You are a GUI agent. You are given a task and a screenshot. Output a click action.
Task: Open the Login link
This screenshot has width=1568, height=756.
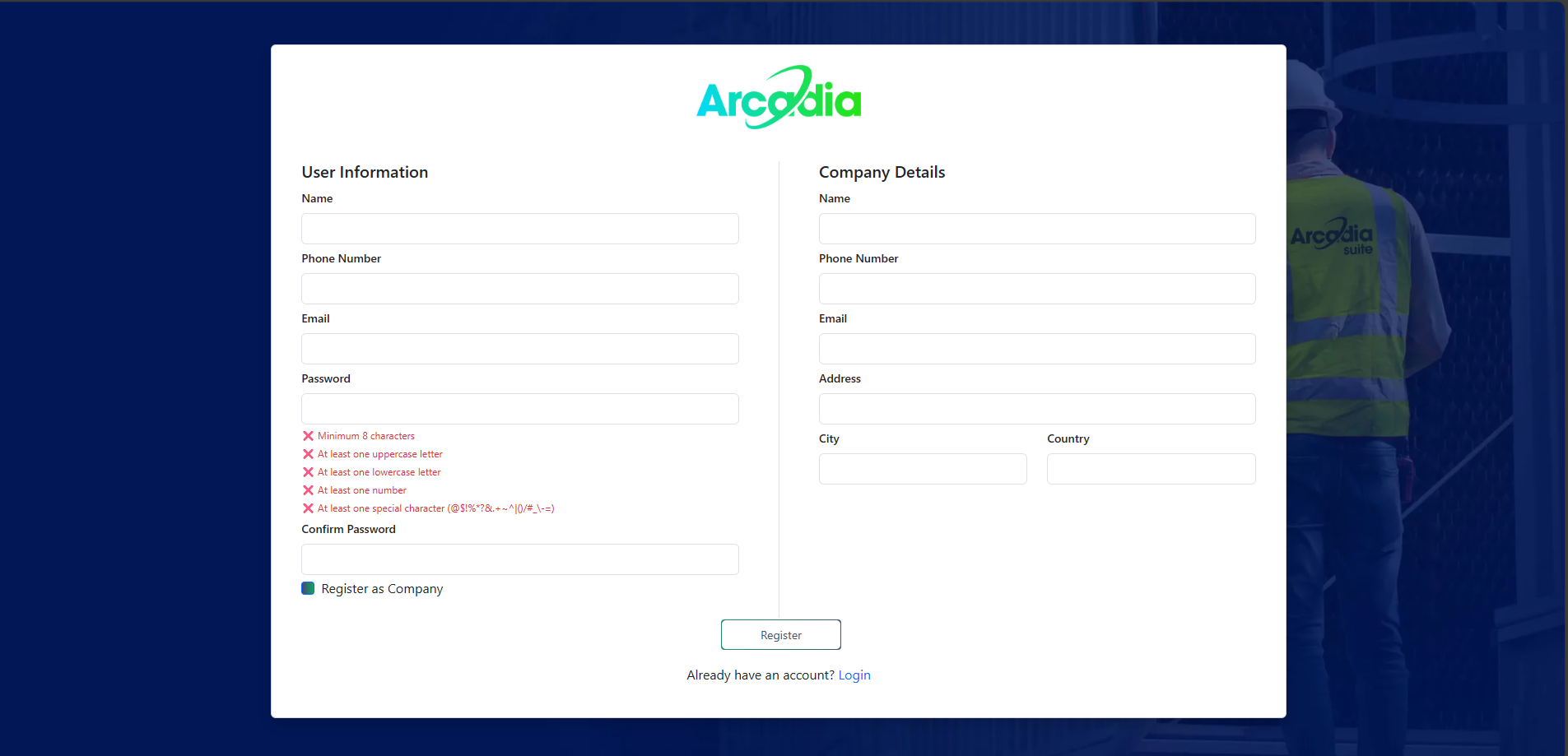(x=854, y=675)
